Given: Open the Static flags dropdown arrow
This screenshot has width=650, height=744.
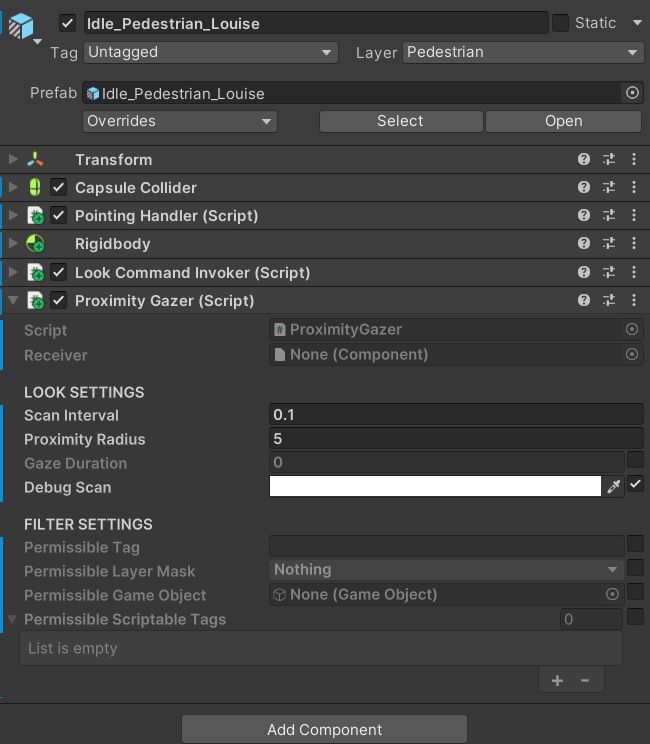Looking at the screenshot, I should click(x=637, y=23).
